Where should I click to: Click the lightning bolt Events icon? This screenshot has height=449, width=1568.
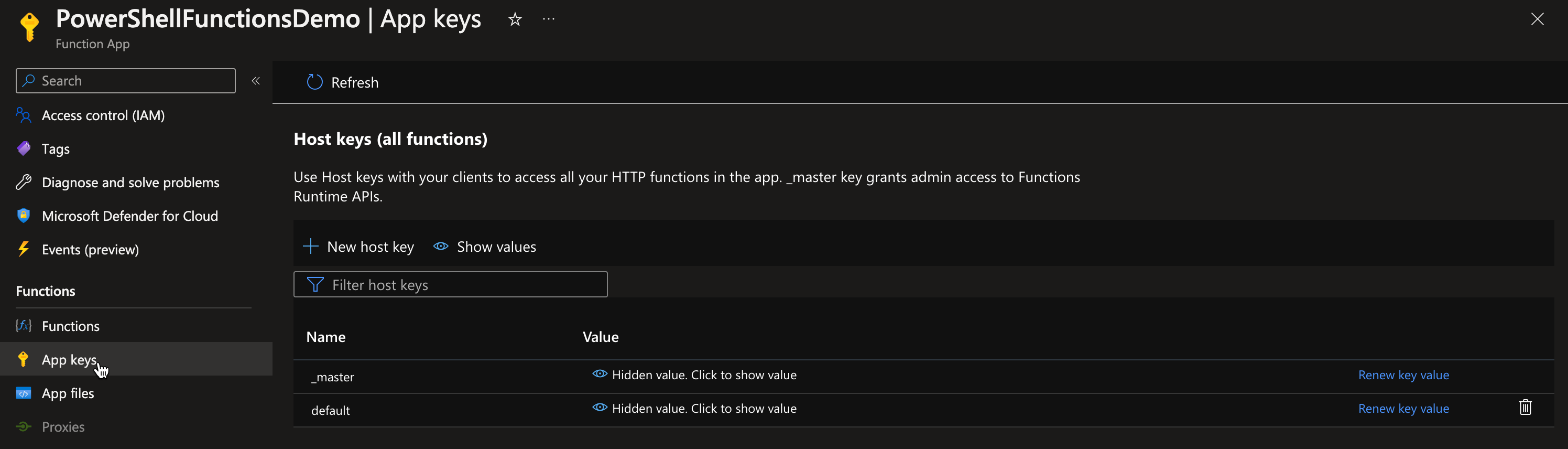click(24, 249)
